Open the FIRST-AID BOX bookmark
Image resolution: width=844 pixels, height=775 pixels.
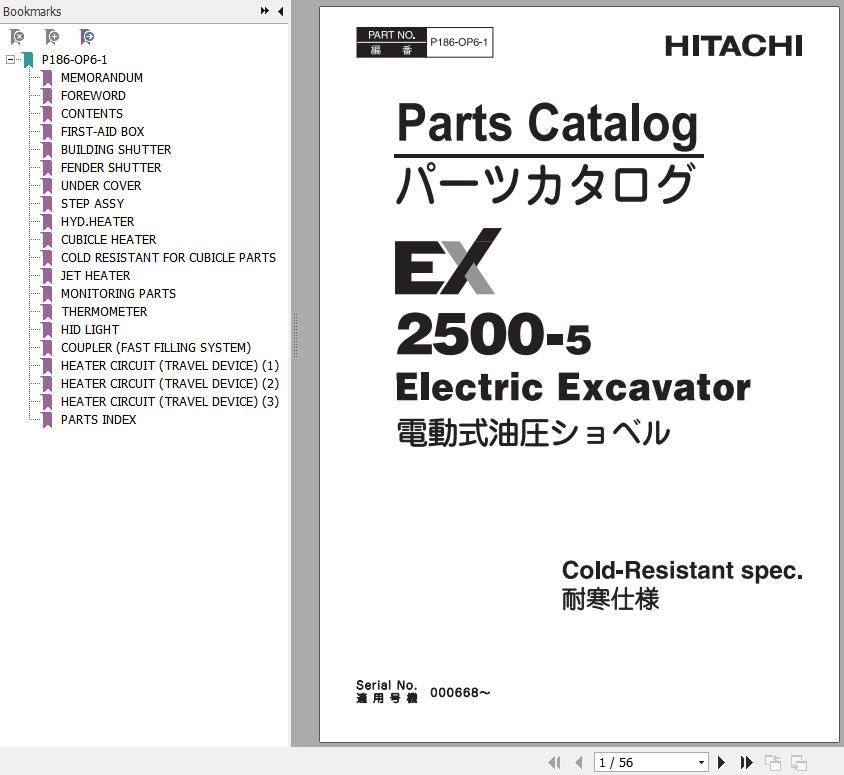(x=102, y=131)
